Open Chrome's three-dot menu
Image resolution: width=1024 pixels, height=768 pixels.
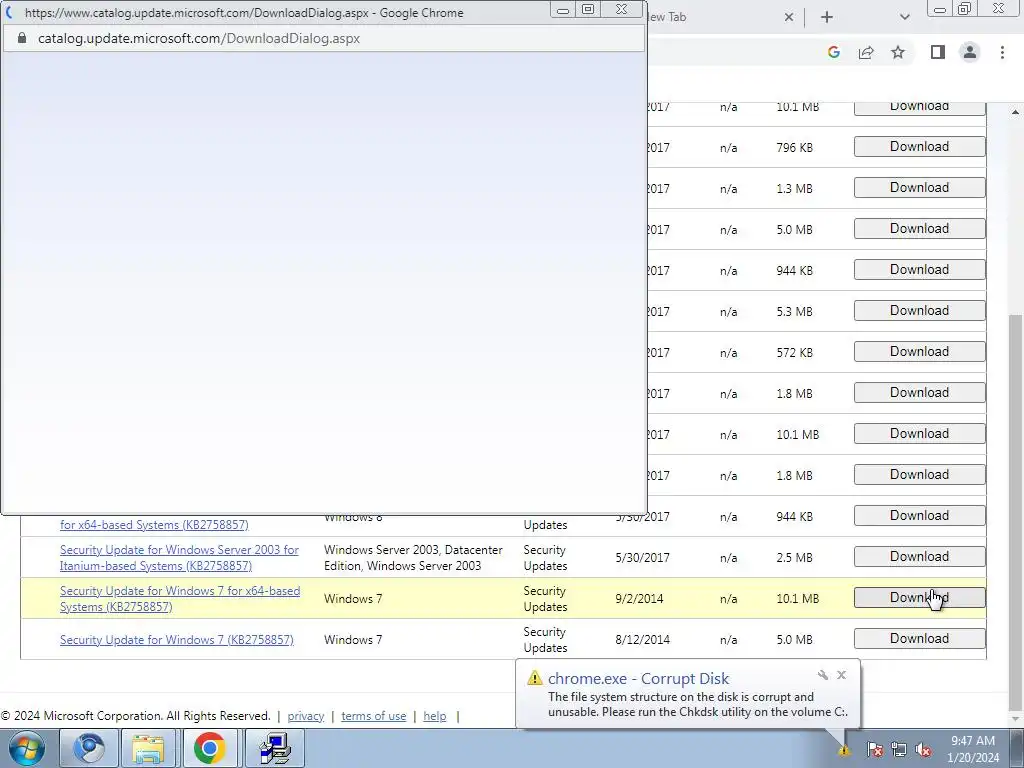tap(1002, 52)
